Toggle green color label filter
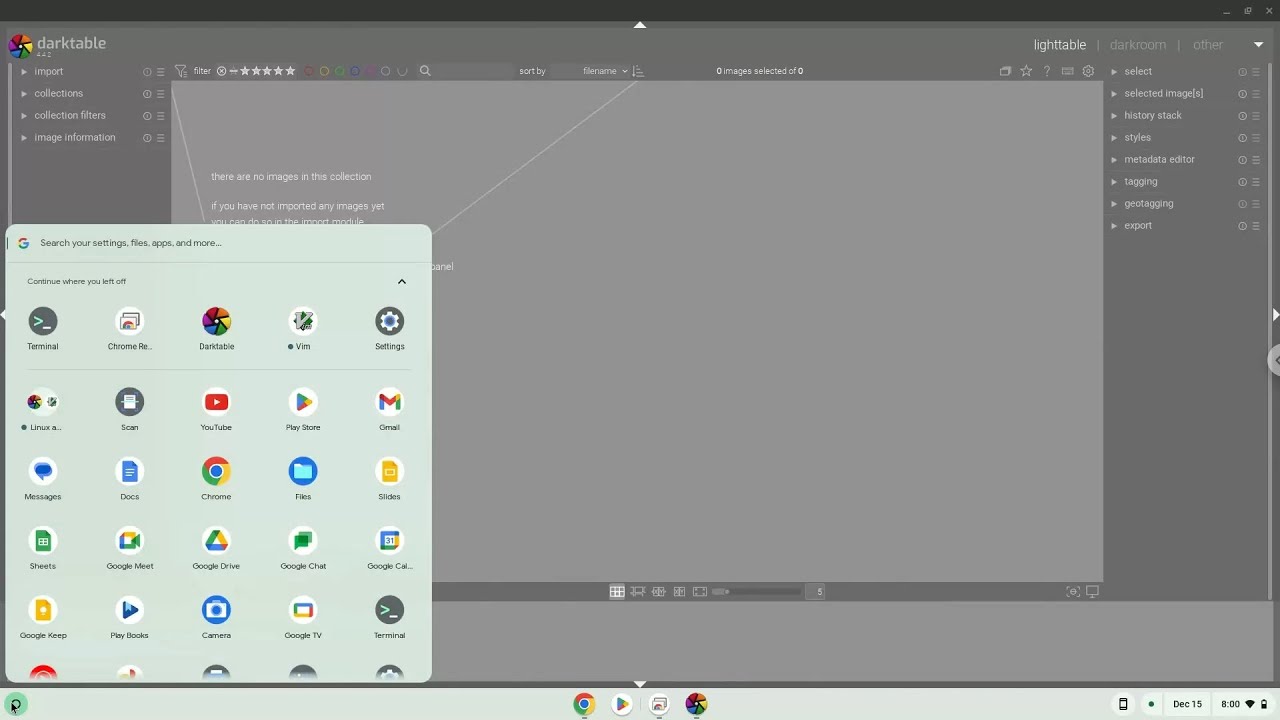 pos(339,71)
